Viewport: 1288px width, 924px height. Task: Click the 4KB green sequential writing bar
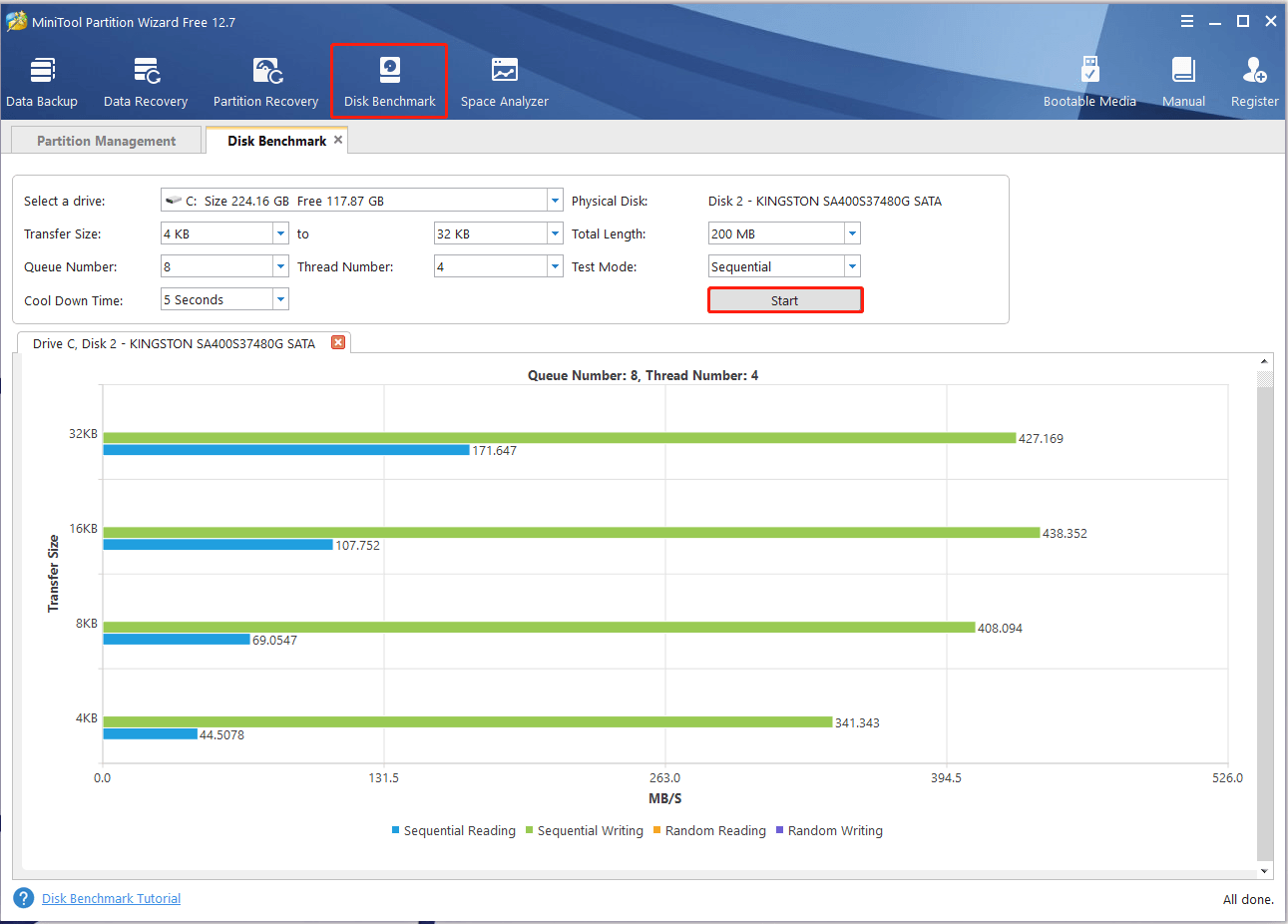467,721
